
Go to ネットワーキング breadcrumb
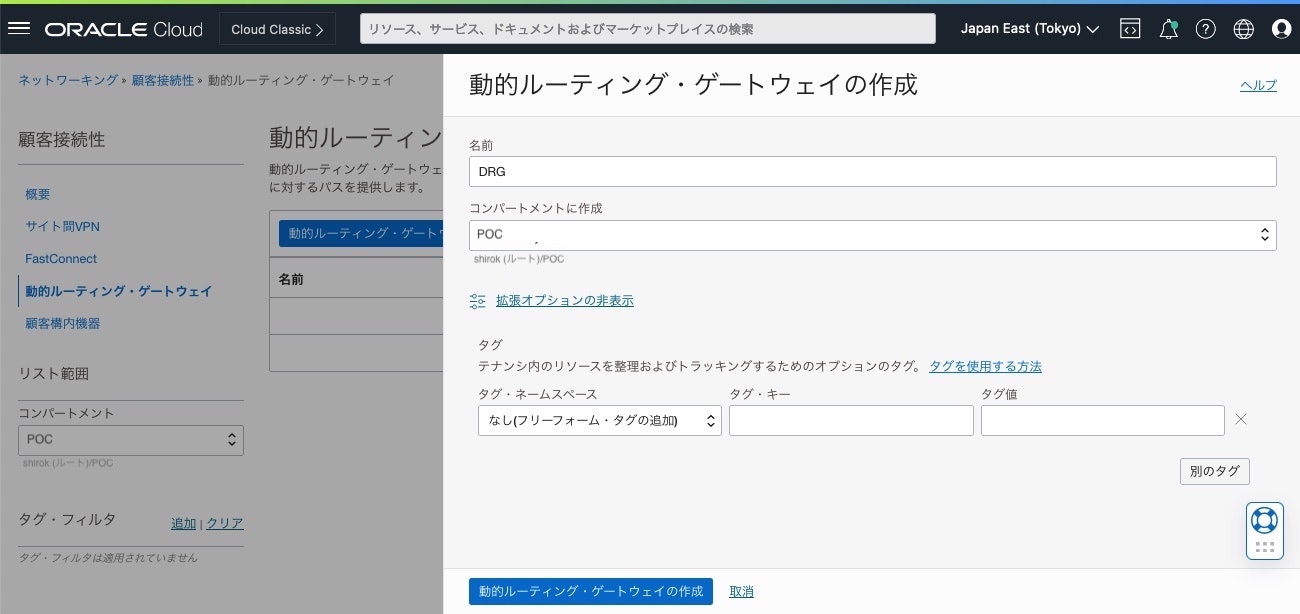point(68,80)
